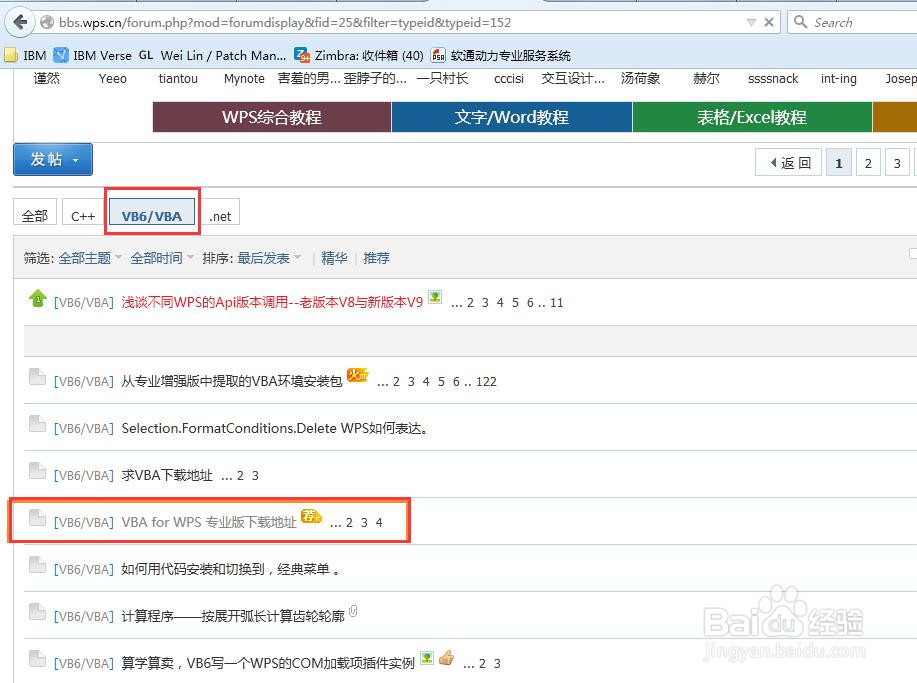Click the search magnifier icon
Screen dimensions: 917x683
click(x=800, y=22)
